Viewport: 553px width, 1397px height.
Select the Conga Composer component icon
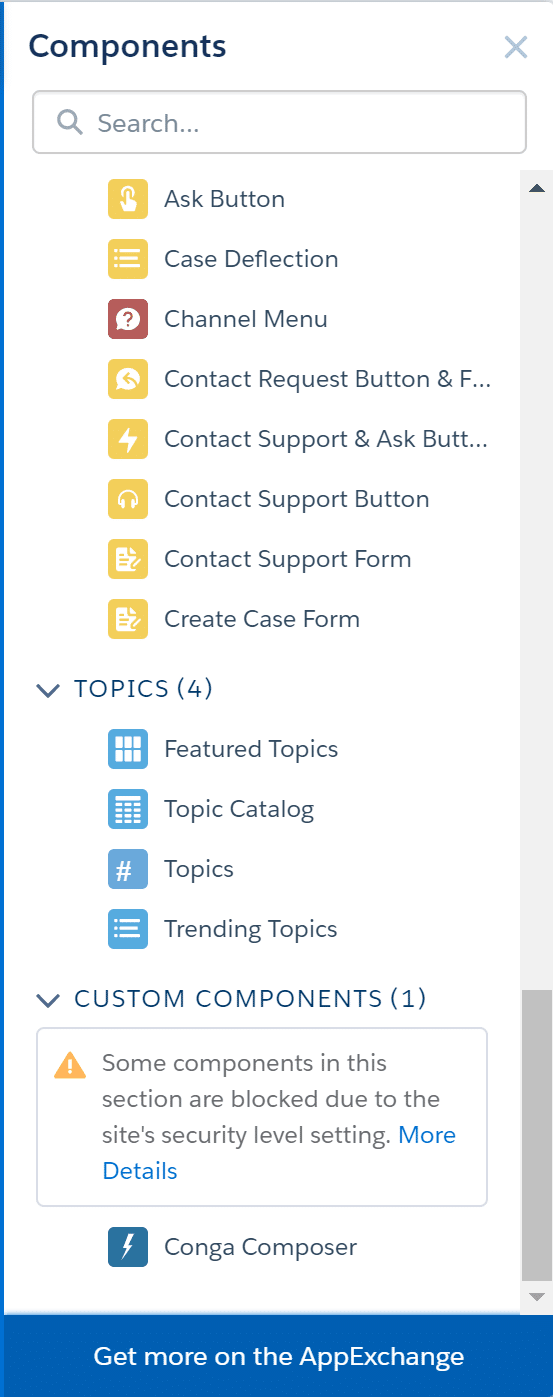click(128, 1247)
